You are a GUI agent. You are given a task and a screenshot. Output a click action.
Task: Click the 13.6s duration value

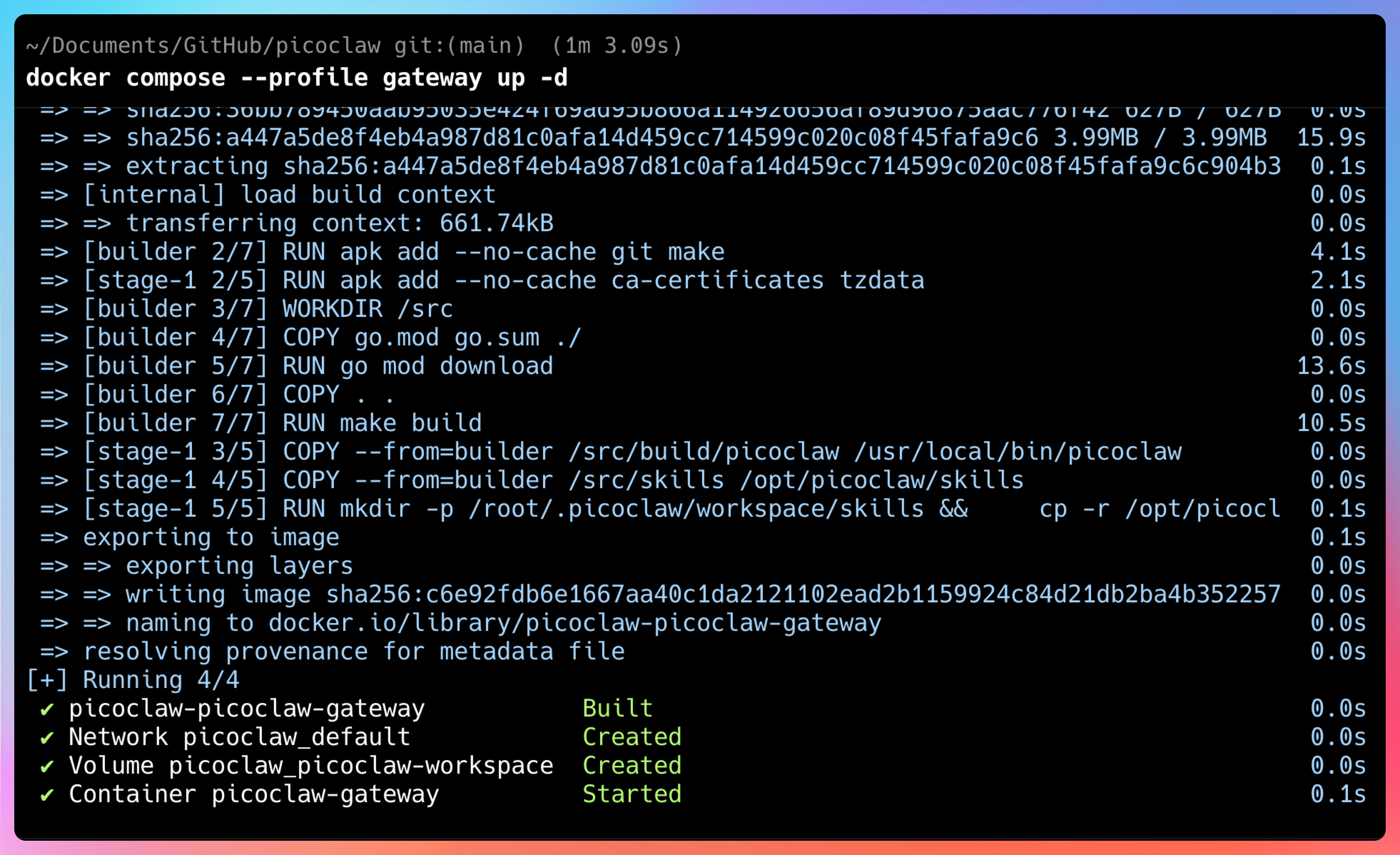[1331, 366]
